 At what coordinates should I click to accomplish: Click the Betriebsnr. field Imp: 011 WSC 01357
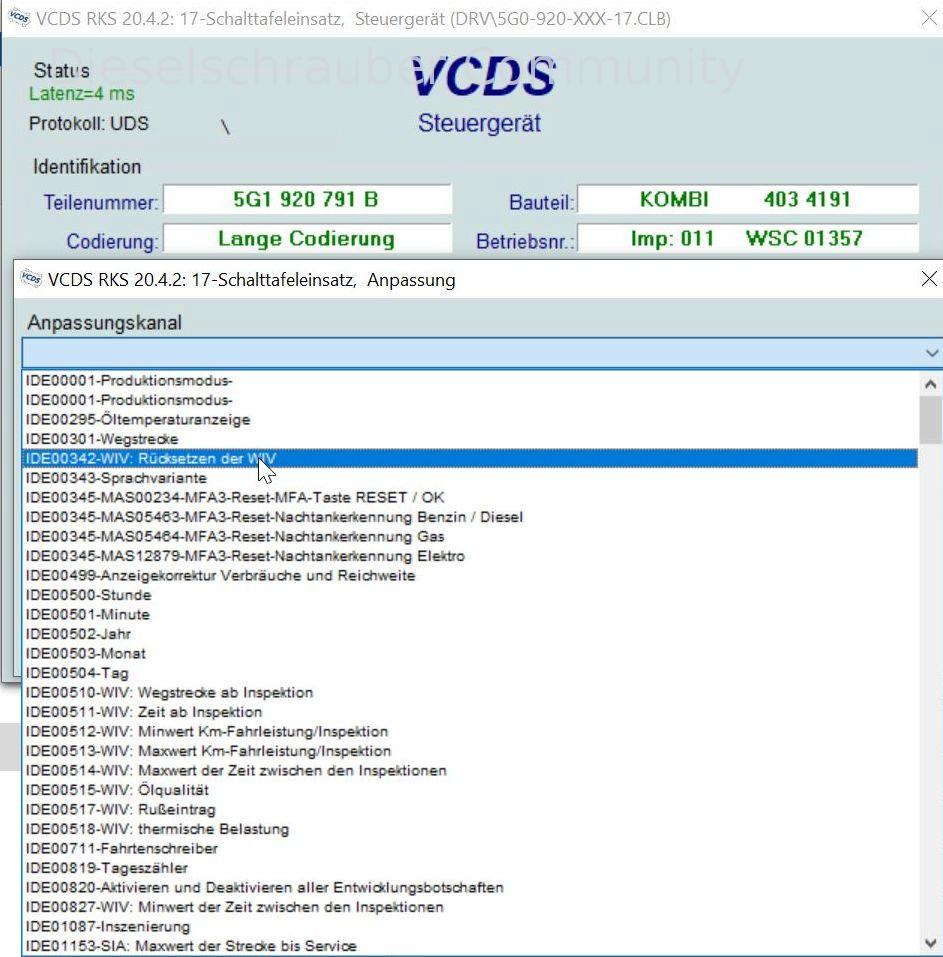tap(748, 239)
